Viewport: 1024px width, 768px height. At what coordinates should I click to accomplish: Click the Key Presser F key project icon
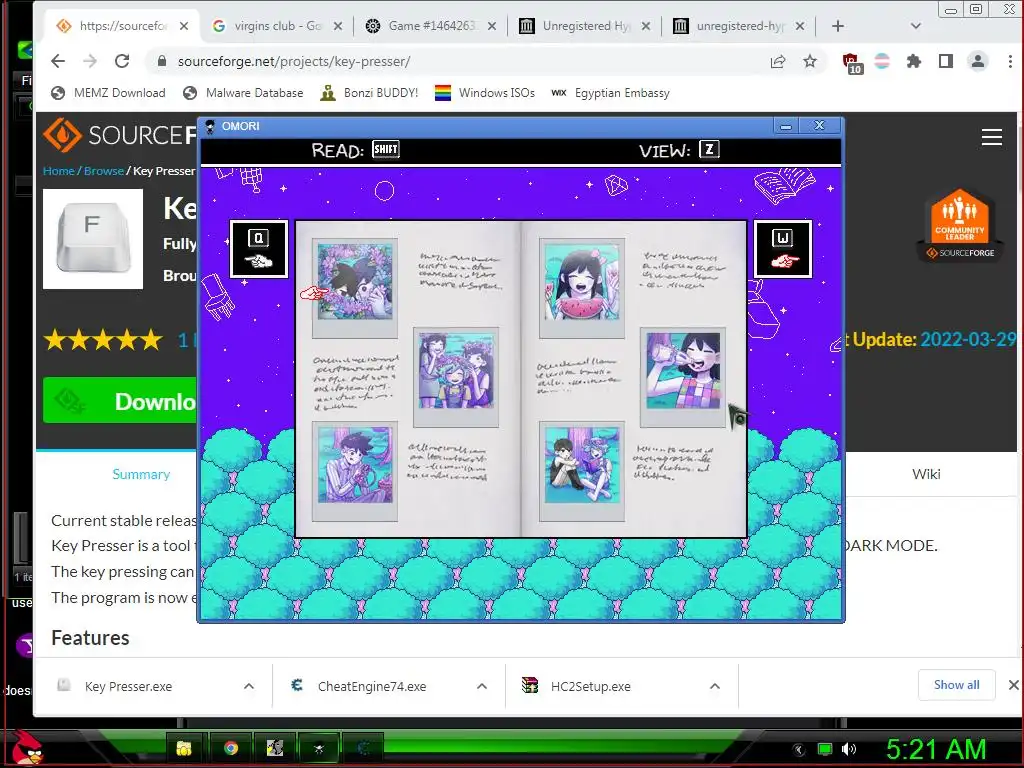(93, 239)
